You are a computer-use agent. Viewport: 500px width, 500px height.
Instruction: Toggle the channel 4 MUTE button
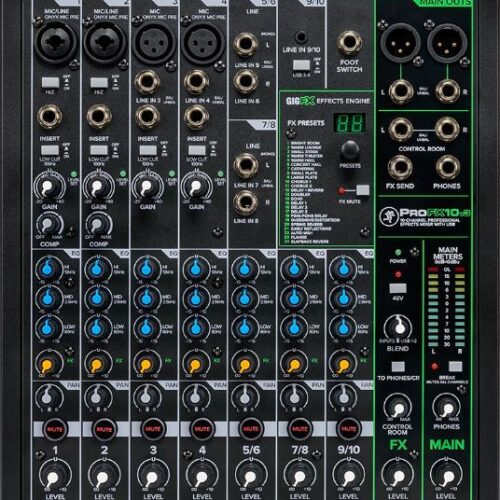202,429
